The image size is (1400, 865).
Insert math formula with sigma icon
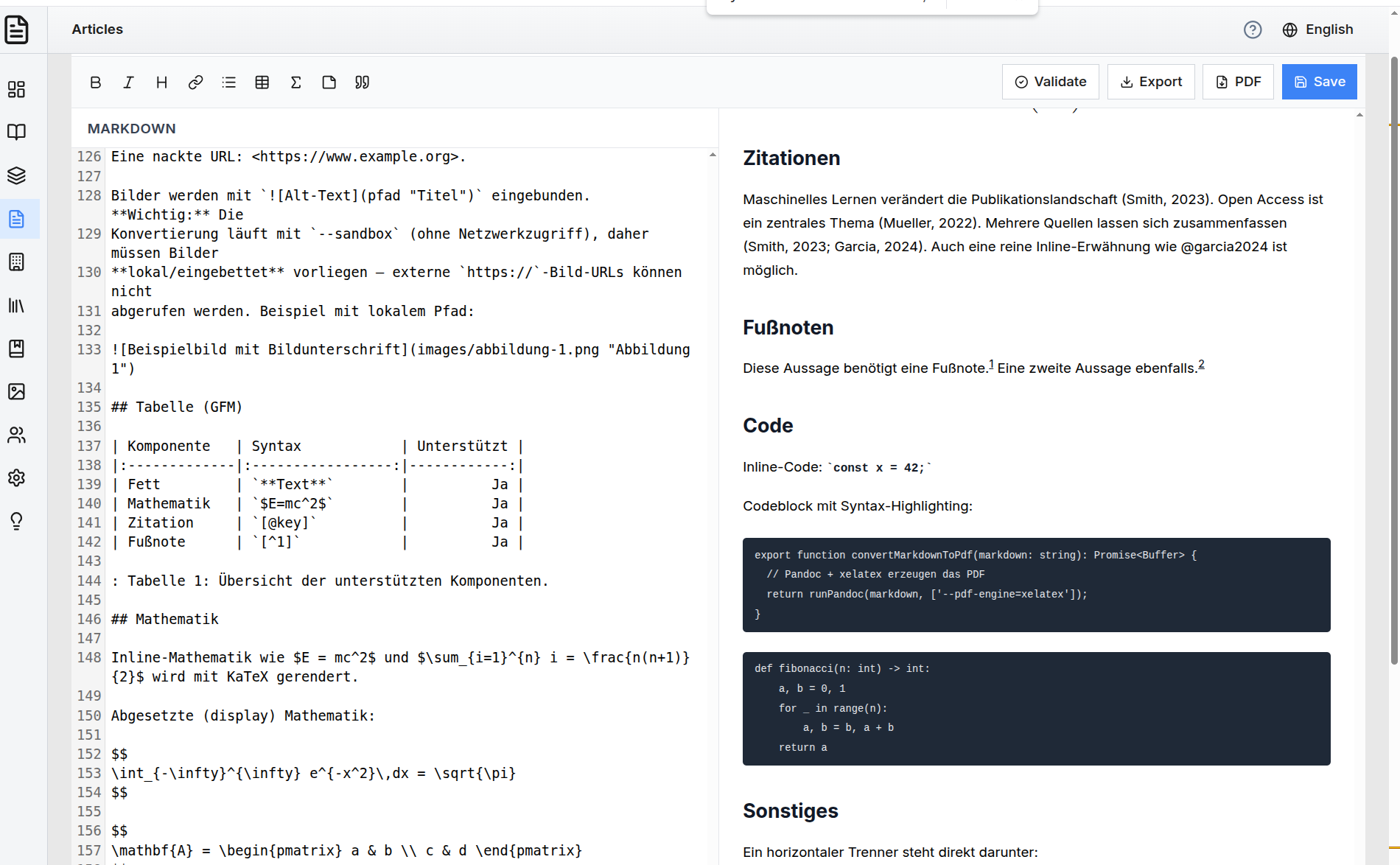pyautogui.click(x=295, y=82)
